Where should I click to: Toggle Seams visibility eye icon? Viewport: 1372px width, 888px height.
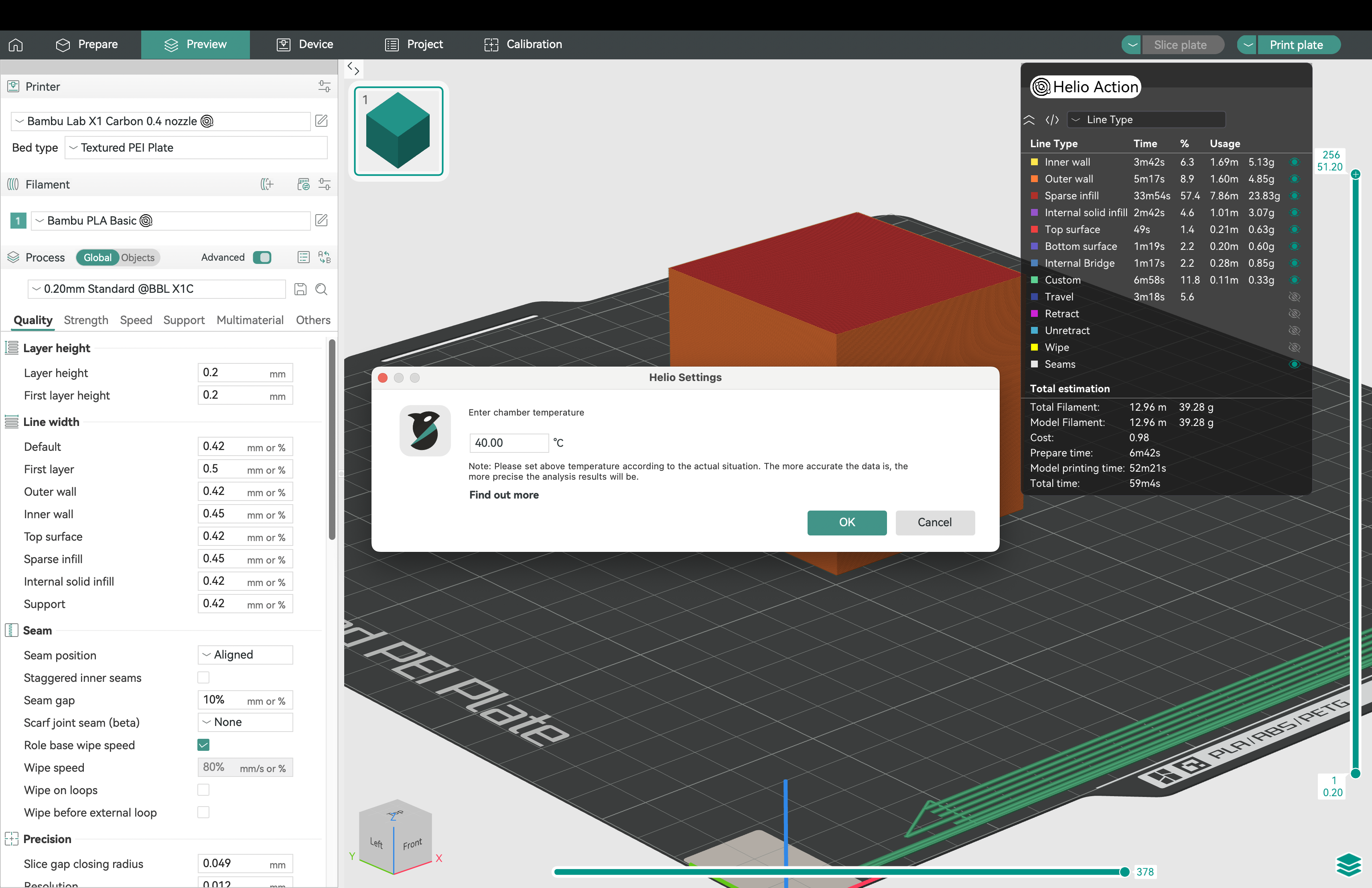click(x=1294, y=364)
